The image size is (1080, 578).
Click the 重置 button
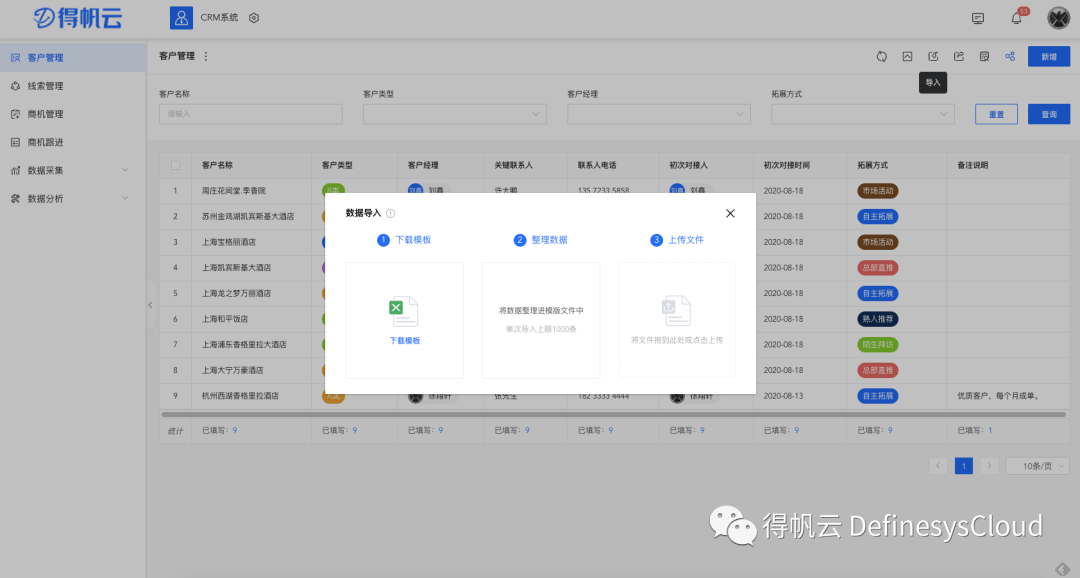[996, 114]
